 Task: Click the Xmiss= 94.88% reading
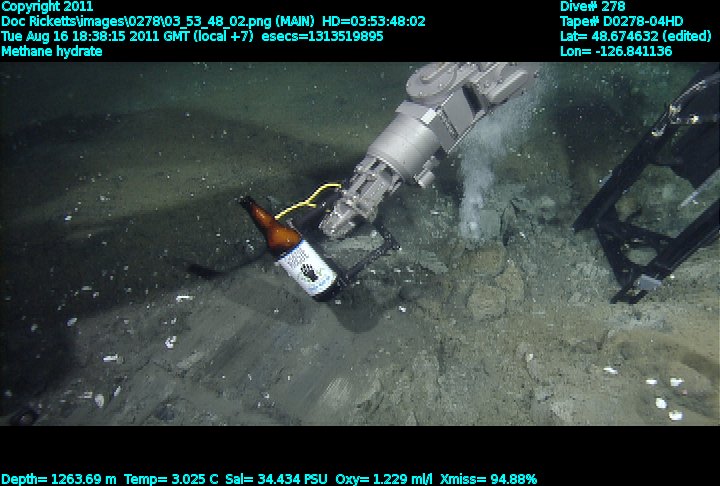click(x=489, y=479)
